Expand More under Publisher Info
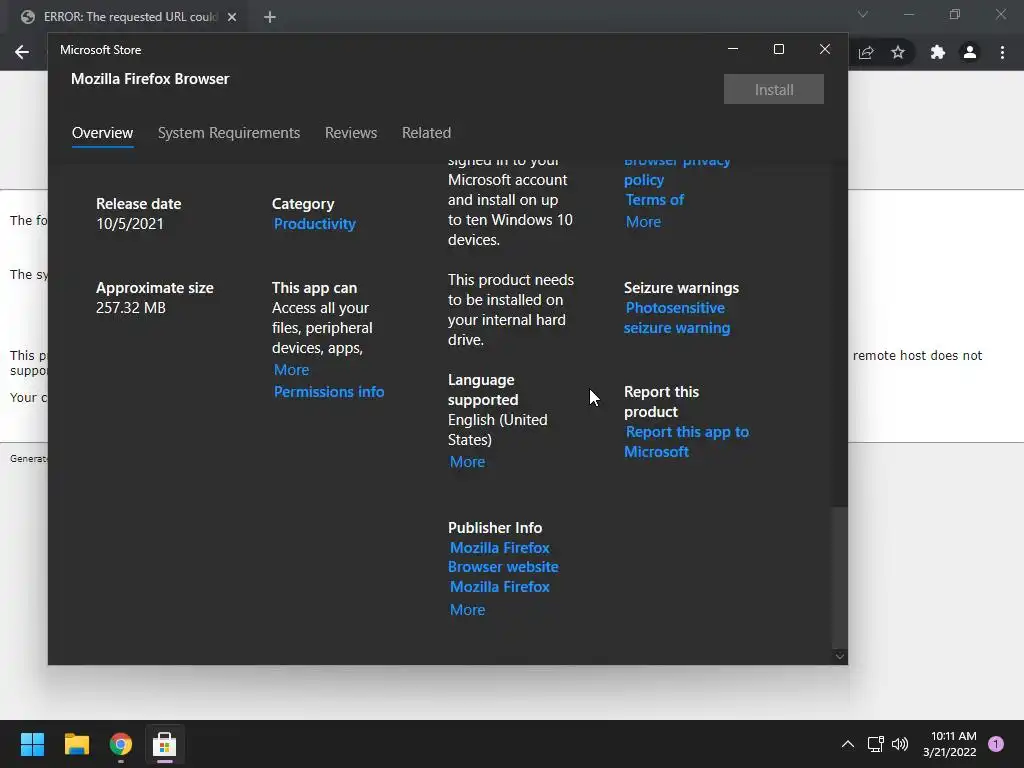This screenshot has width=1024, height=768. pyautogui.click(x=467, y=609)
